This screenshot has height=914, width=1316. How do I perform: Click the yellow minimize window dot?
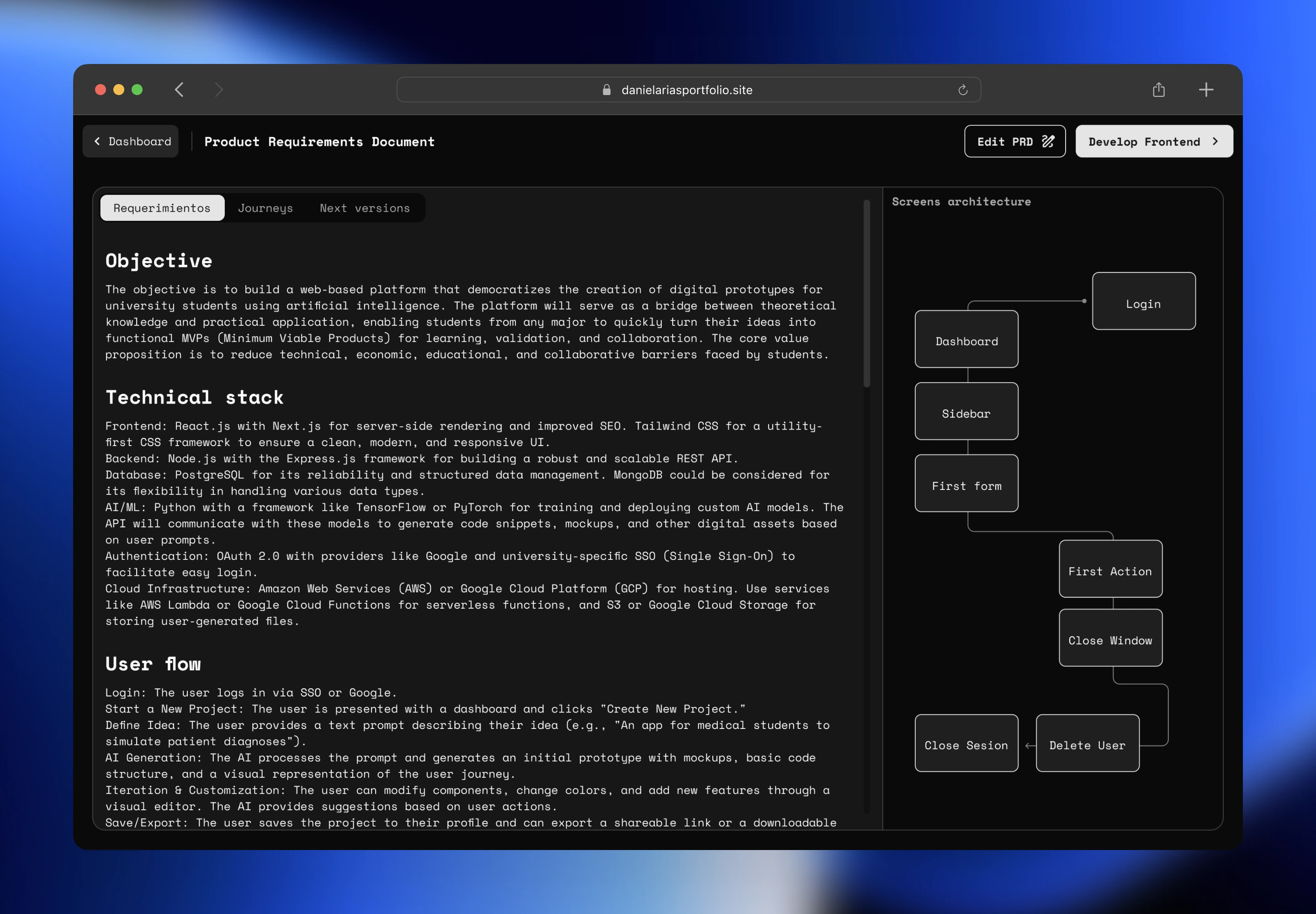118,89
